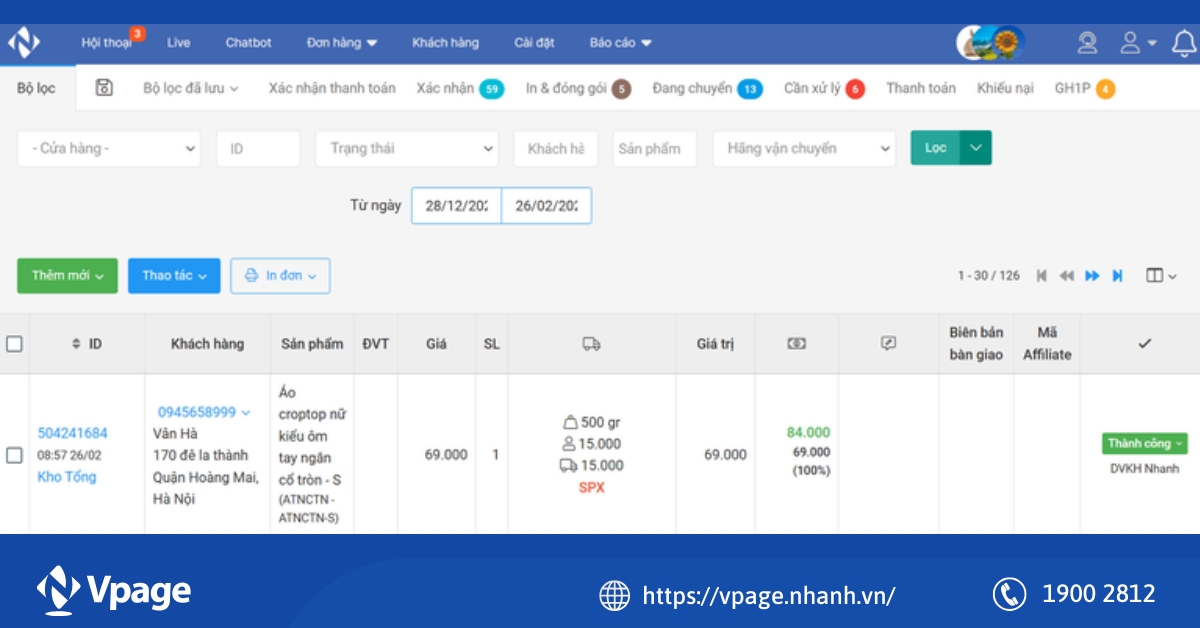Screen dimensions: 1200x628
Task: Jump to last page with double-arrow icon
Action: pyautogui.click(x=1117, y=276)
